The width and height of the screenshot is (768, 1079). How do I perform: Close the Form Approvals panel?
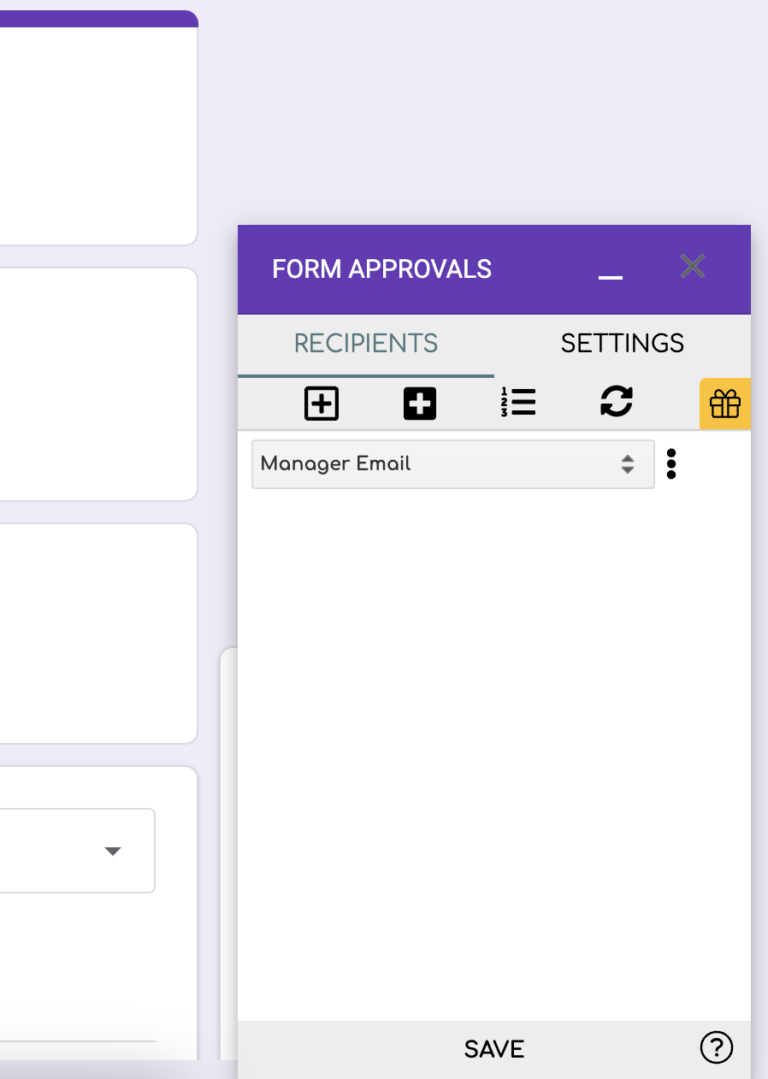point(692,266)
